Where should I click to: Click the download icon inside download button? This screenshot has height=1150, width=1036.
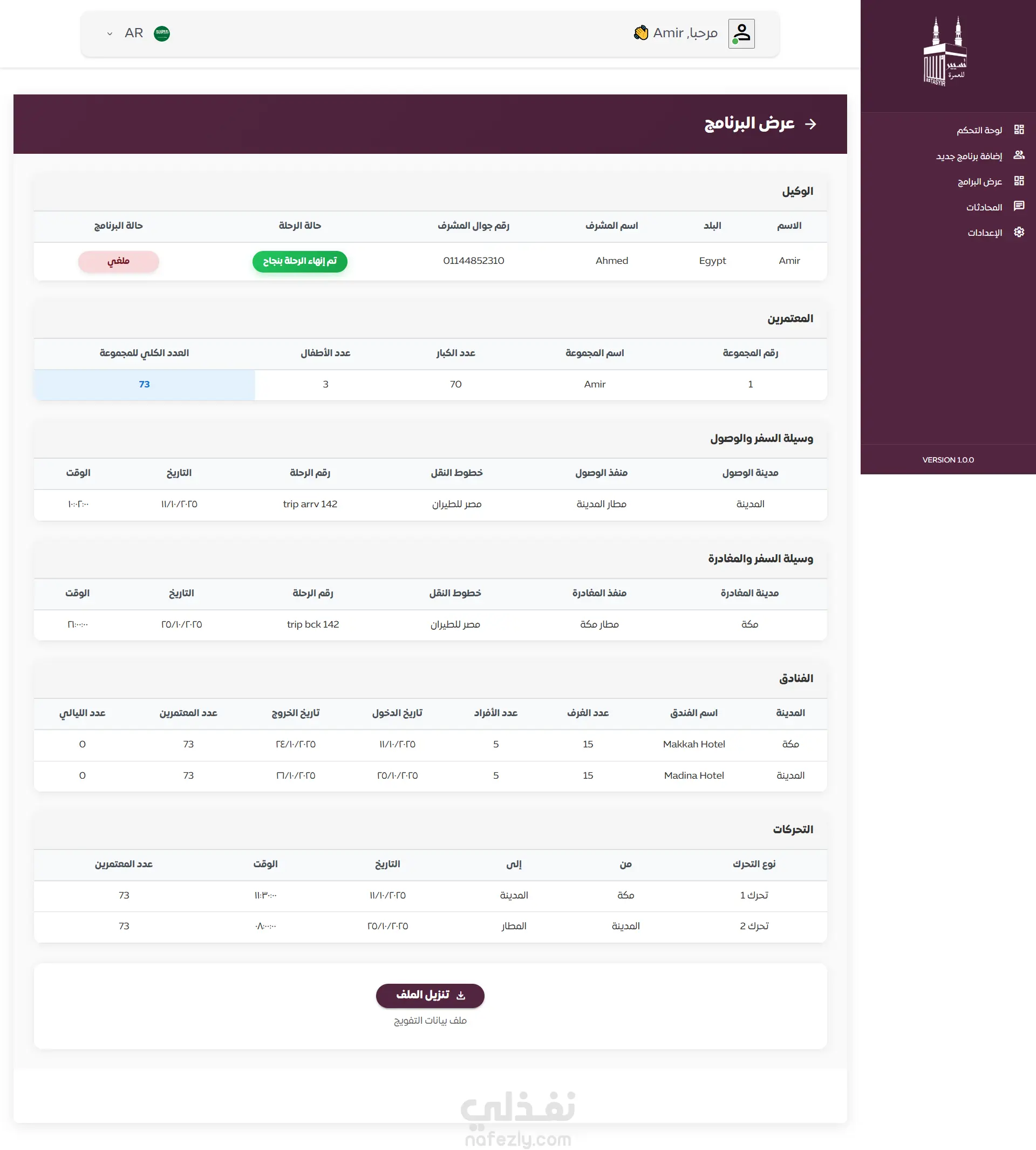[461, 996]
